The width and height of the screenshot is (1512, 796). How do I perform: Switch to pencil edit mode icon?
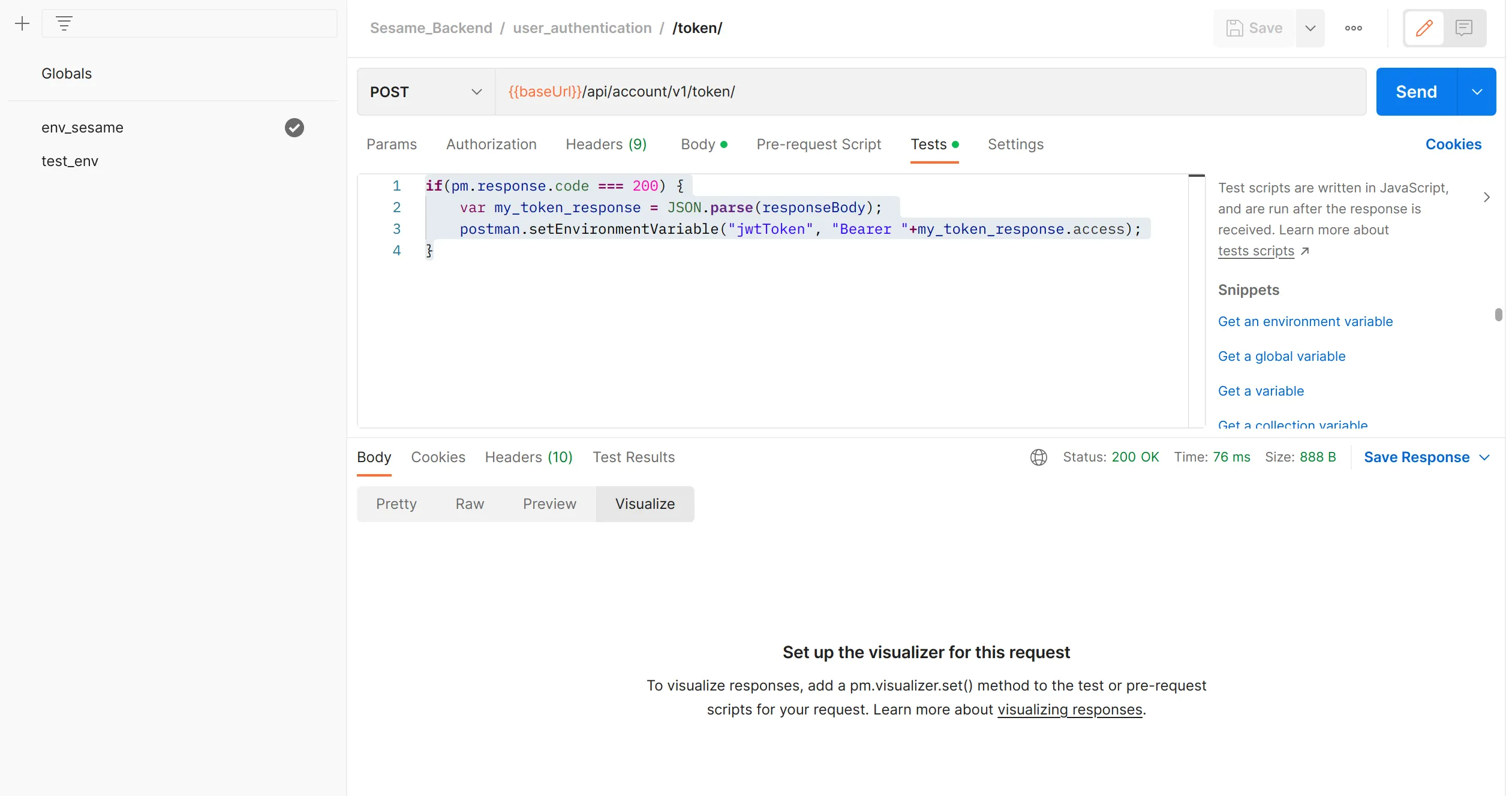tap(1424, 28)
